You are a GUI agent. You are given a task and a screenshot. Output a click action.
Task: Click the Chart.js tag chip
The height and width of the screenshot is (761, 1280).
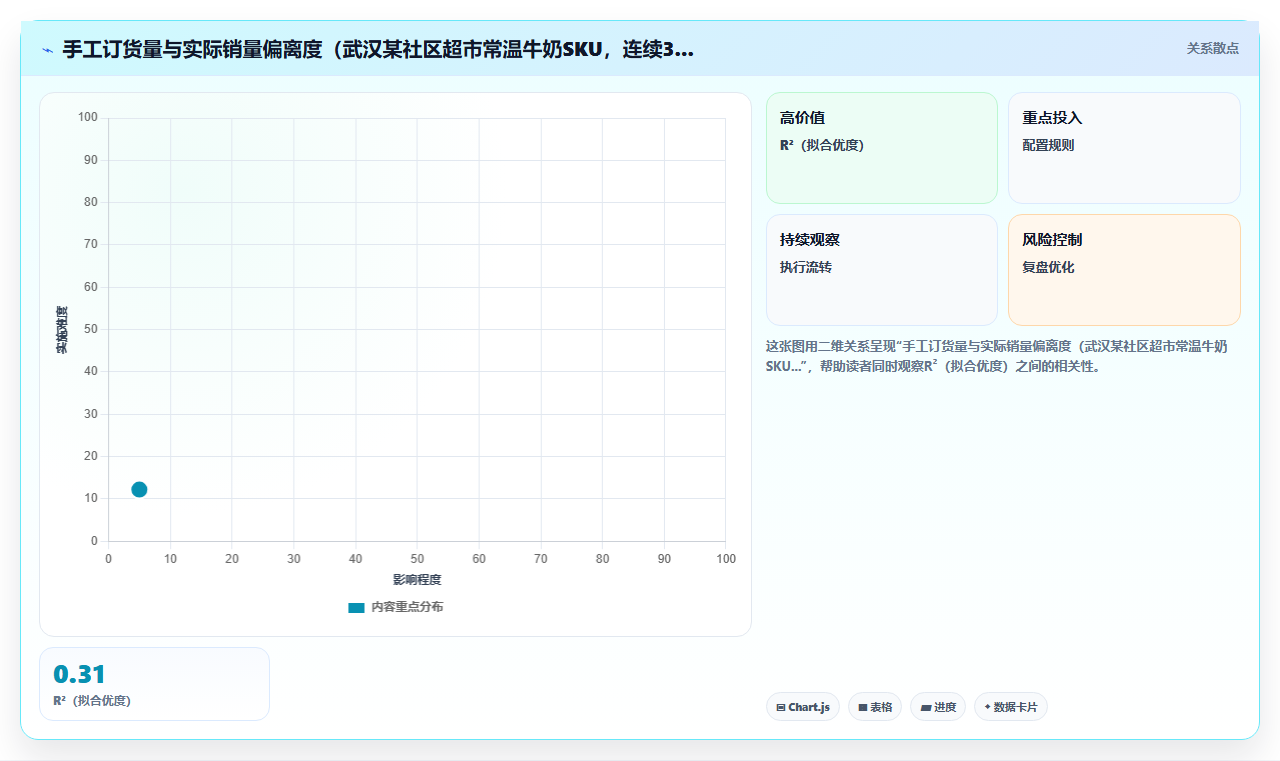(803, 707)
